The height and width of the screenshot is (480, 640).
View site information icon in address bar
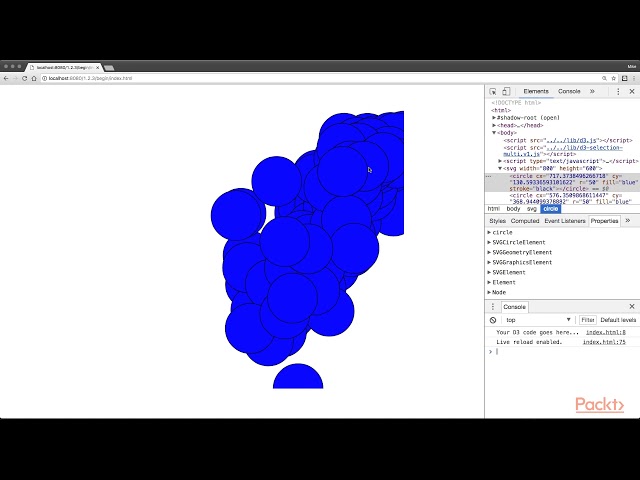click(44, 78)
